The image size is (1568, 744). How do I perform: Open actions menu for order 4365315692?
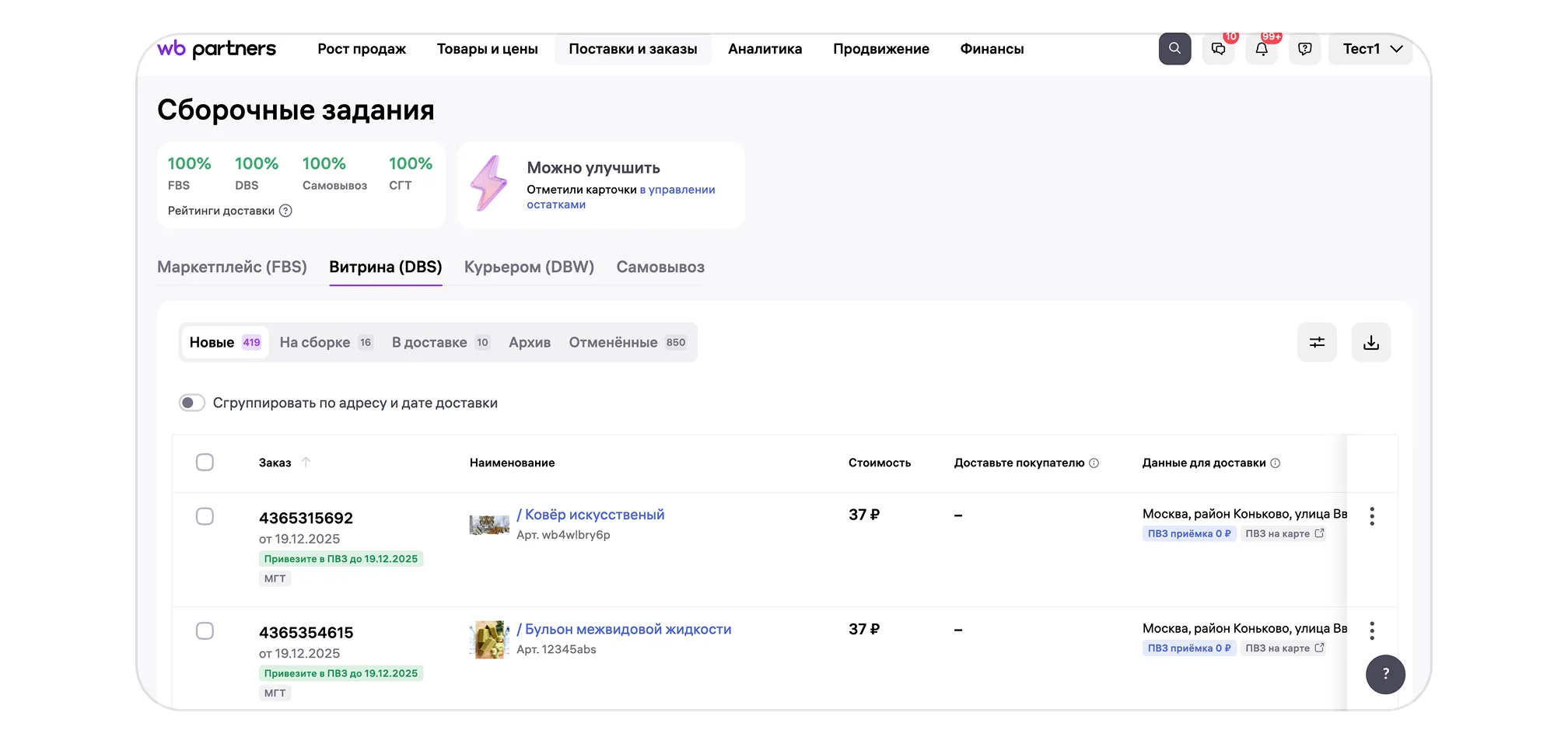1372,516
